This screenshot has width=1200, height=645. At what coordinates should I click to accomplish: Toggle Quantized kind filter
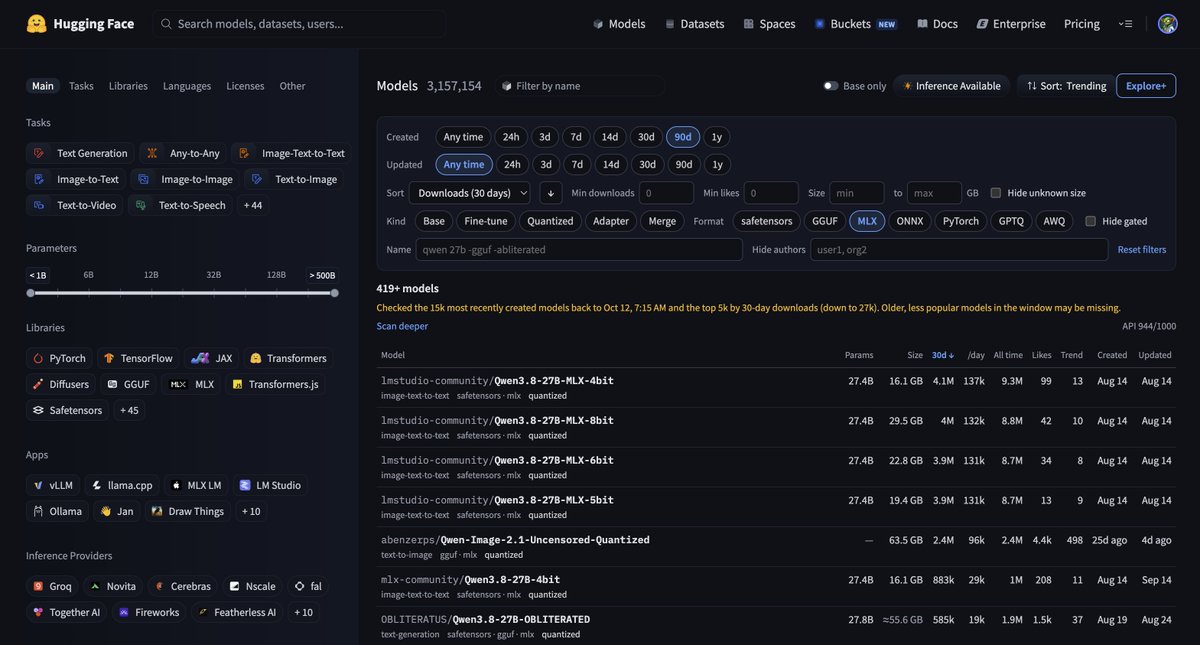tap(550, 221)
